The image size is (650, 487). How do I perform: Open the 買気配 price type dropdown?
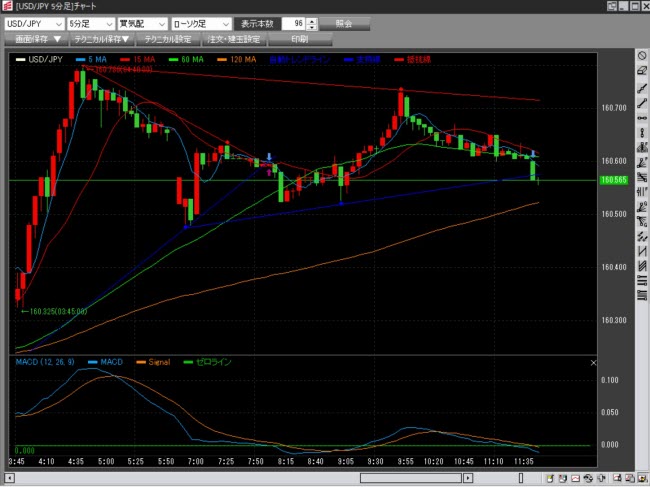143,24
